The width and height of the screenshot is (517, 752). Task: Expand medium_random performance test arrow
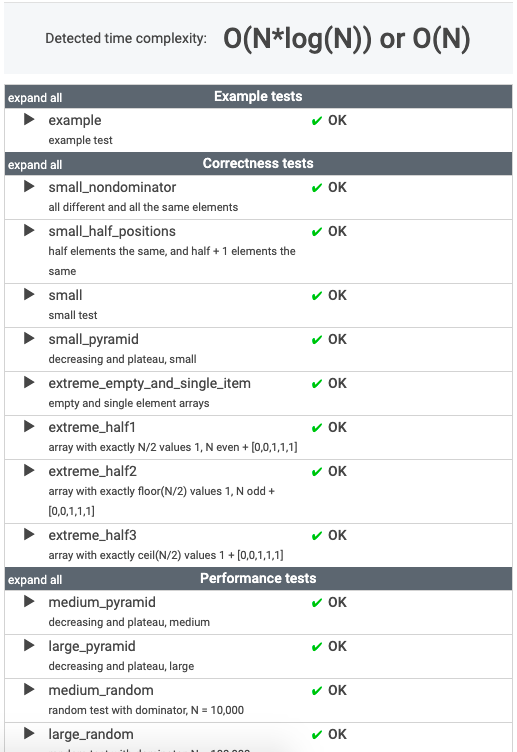pos(29,690)
